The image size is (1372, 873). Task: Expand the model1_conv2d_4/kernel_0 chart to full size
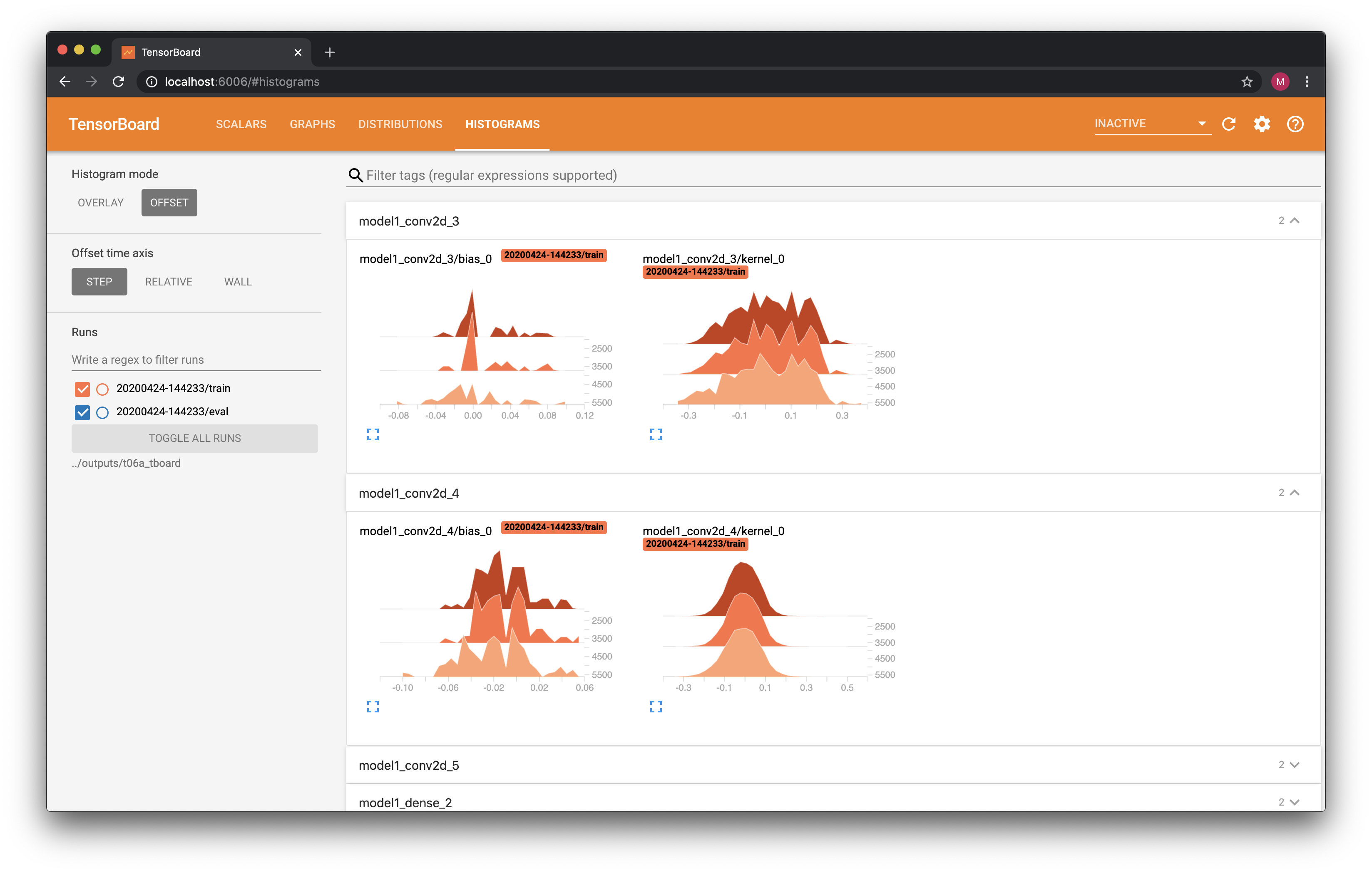click(656, 707)
